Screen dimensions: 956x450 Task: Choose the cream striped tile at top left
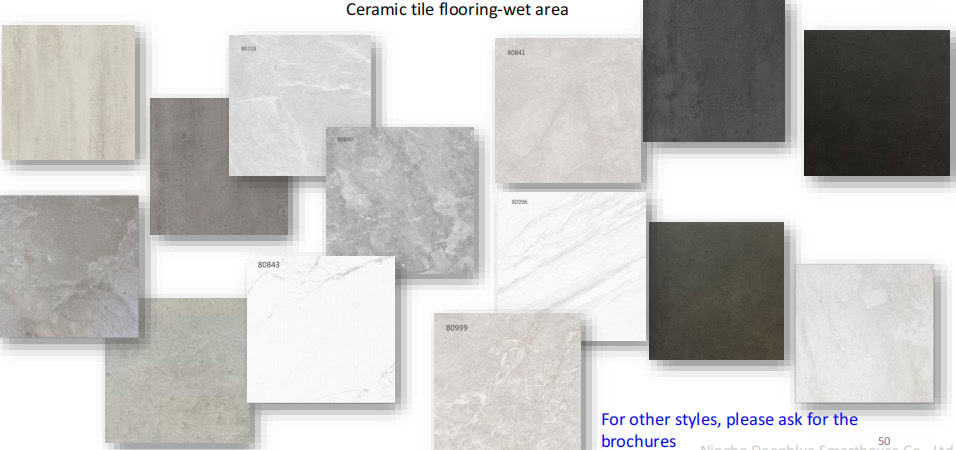click(x=68, y=92)
